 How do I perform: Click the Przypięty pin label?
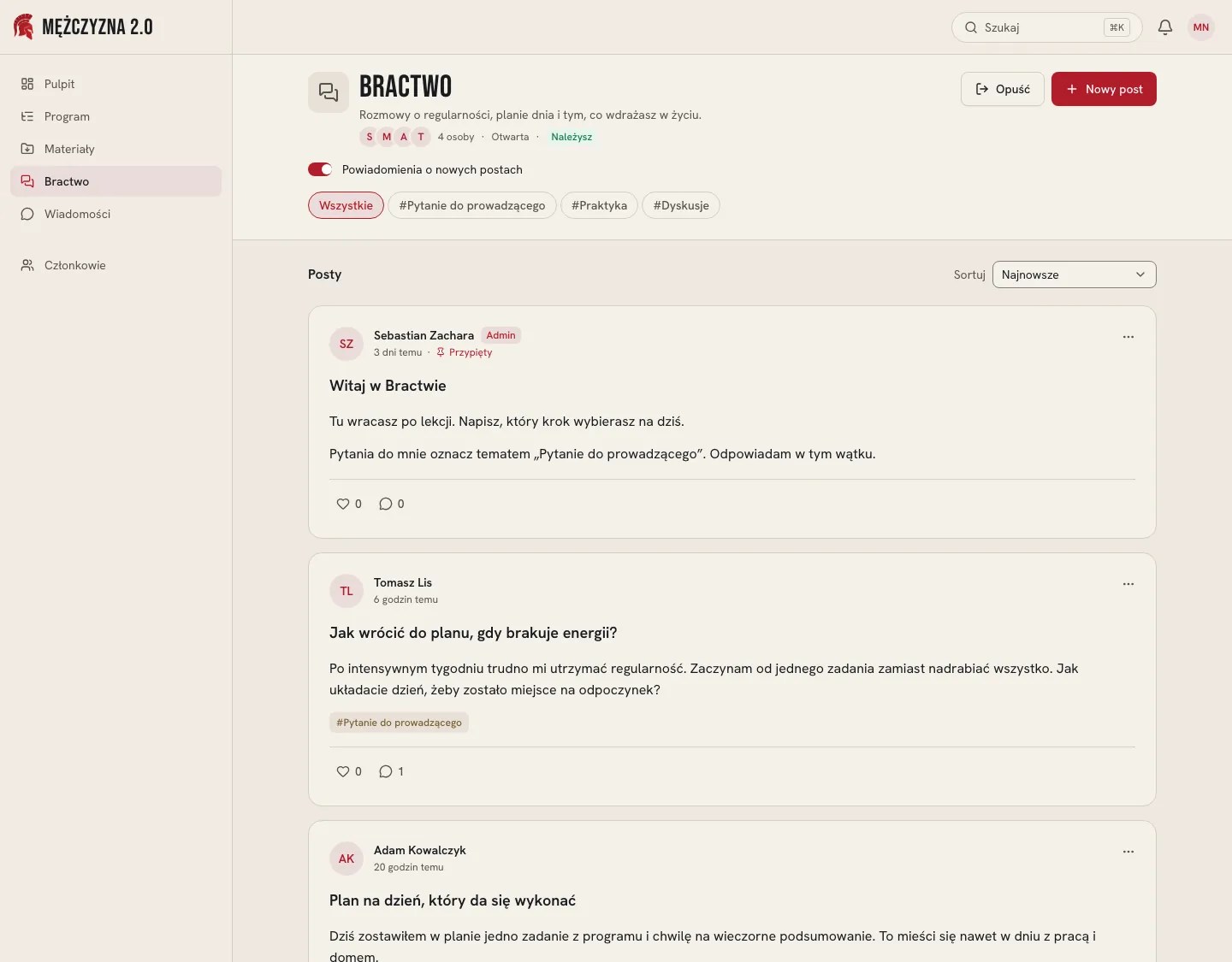(465, 352)
